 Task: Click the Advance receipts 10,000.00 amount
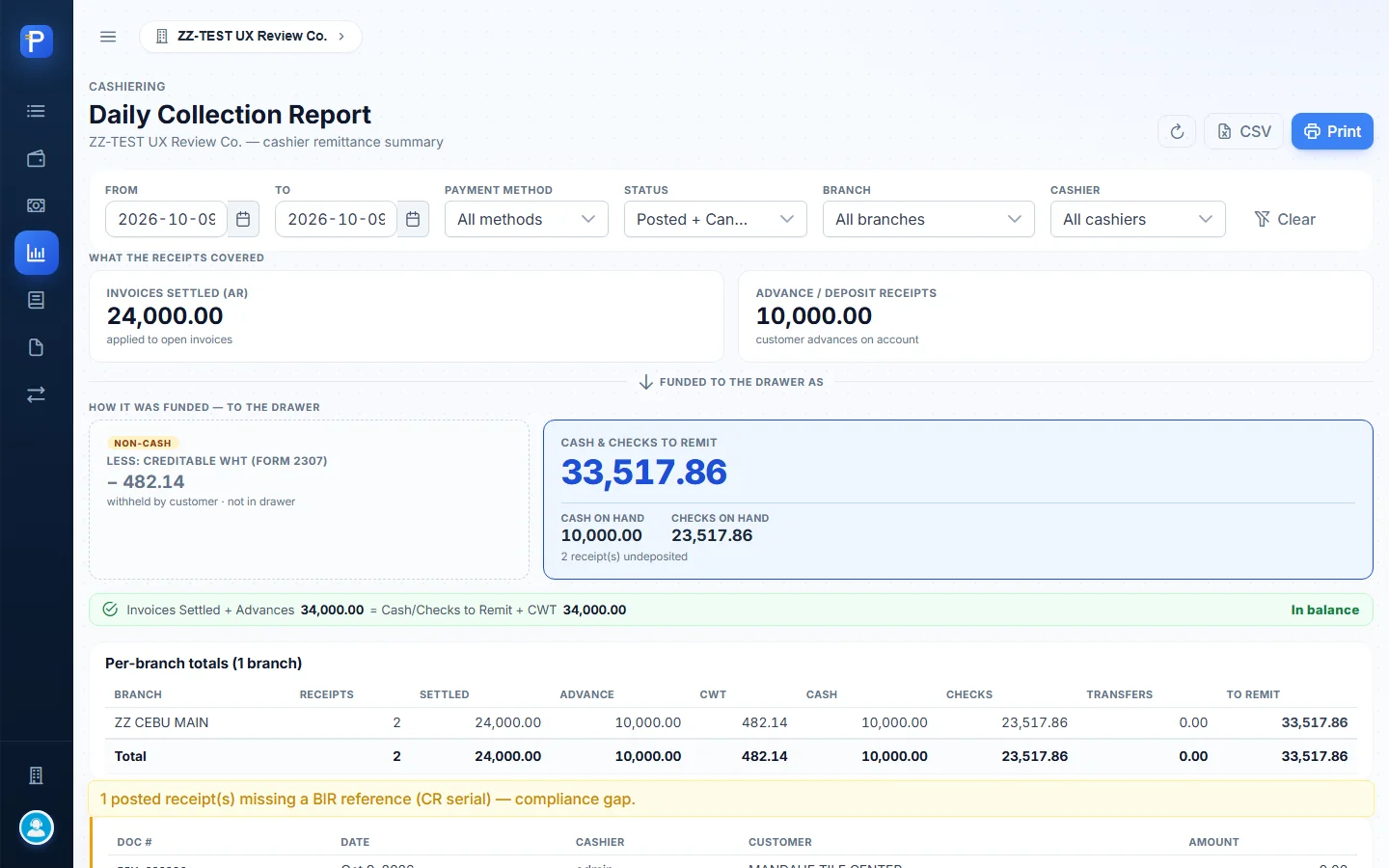814,315
